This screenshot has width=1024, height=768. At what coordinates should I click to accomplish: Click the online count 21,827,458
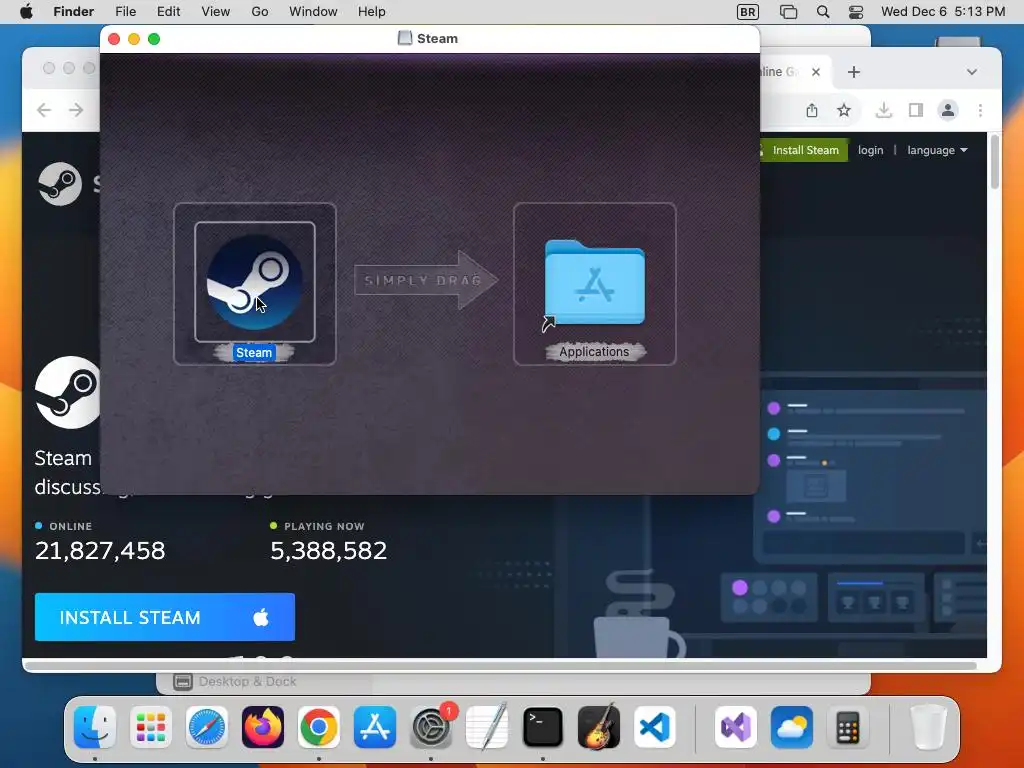tap(100, 551)
